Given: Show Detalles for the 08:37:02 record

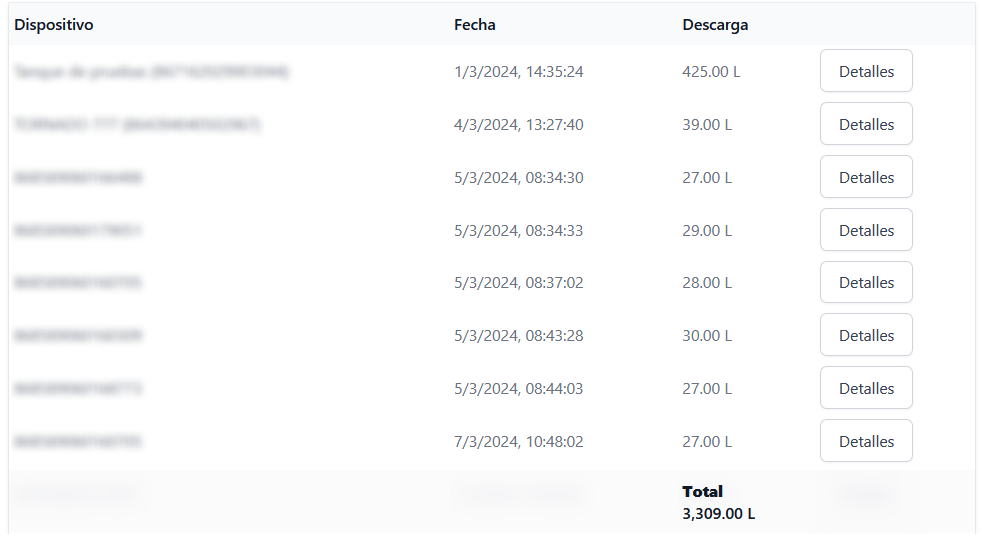Looking at the screenshot, I should (x=866, y=283).
